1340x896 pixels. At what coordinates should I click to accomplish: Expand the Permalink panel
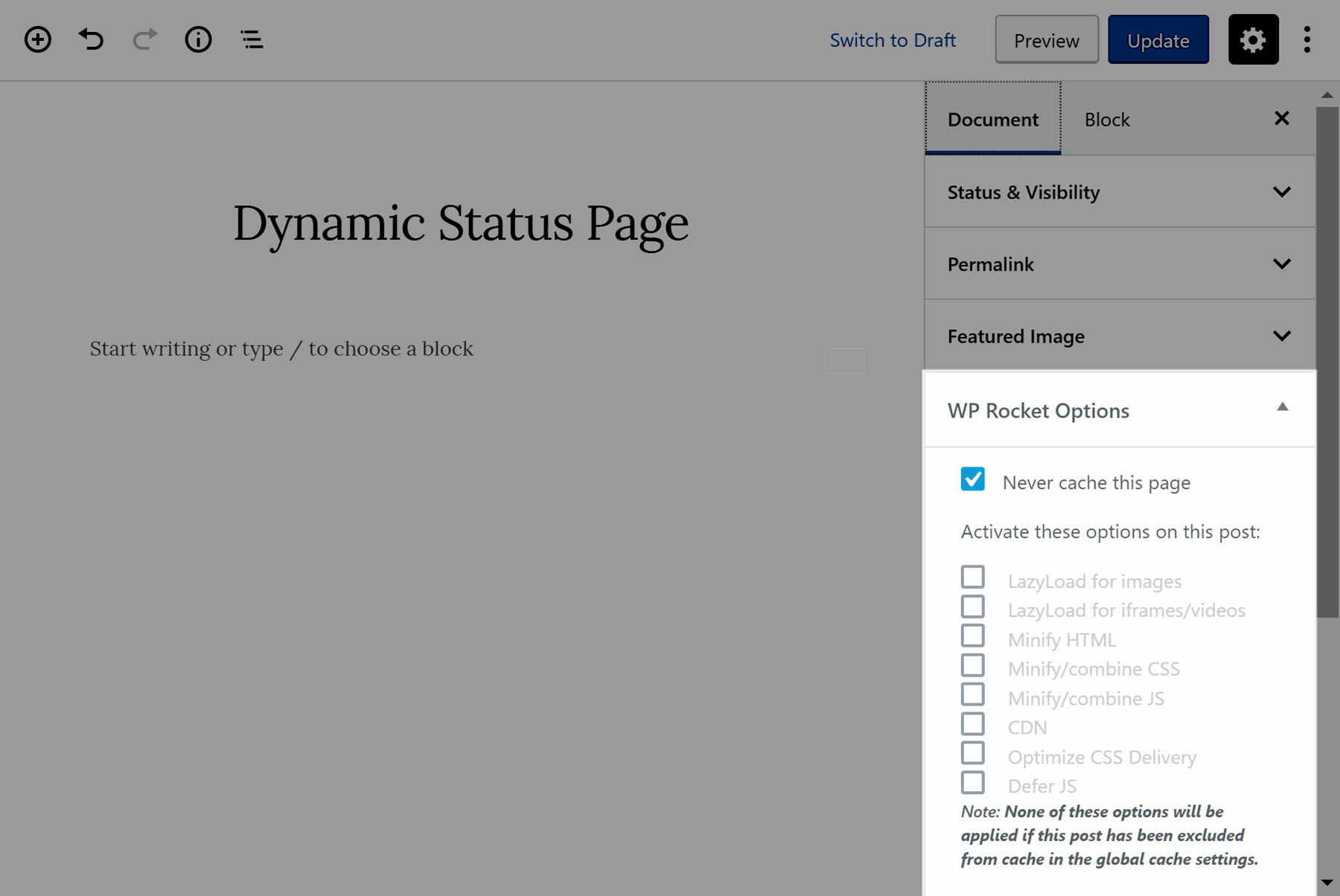click(x=1120, y=264)
